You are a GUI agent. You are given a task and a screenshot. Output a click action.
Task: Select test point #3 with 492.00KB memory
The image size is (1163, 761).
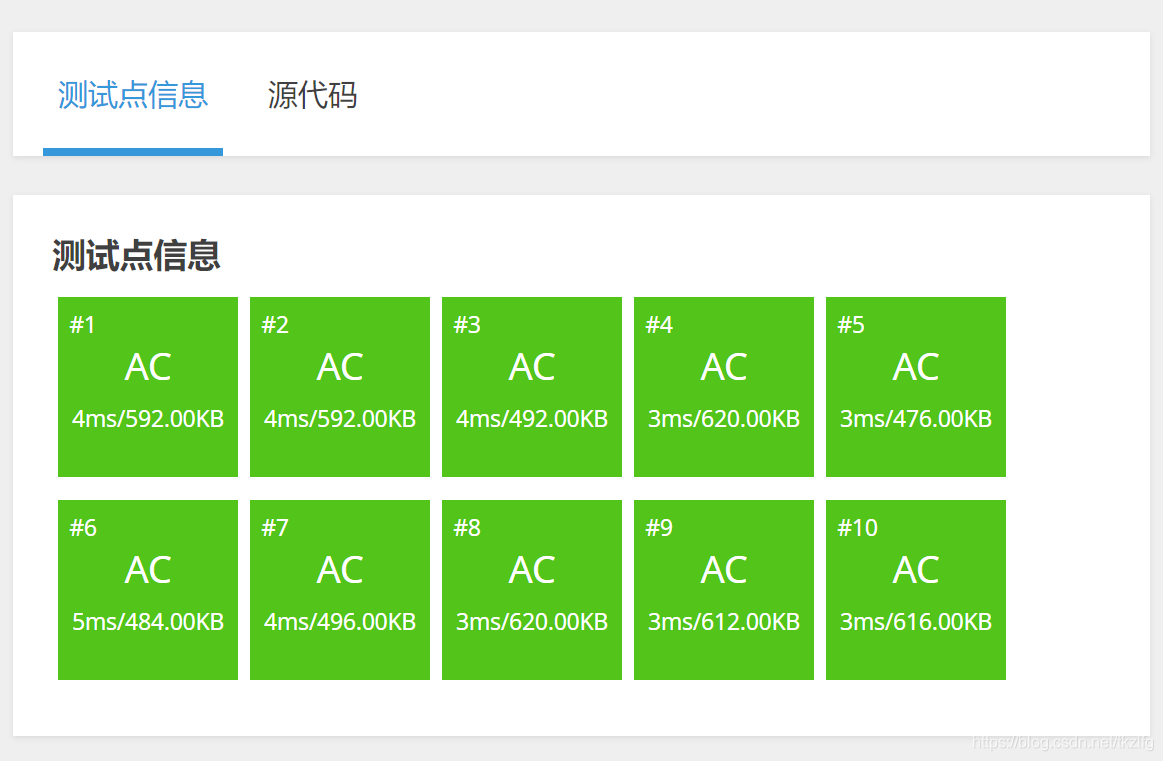[531, 386]
